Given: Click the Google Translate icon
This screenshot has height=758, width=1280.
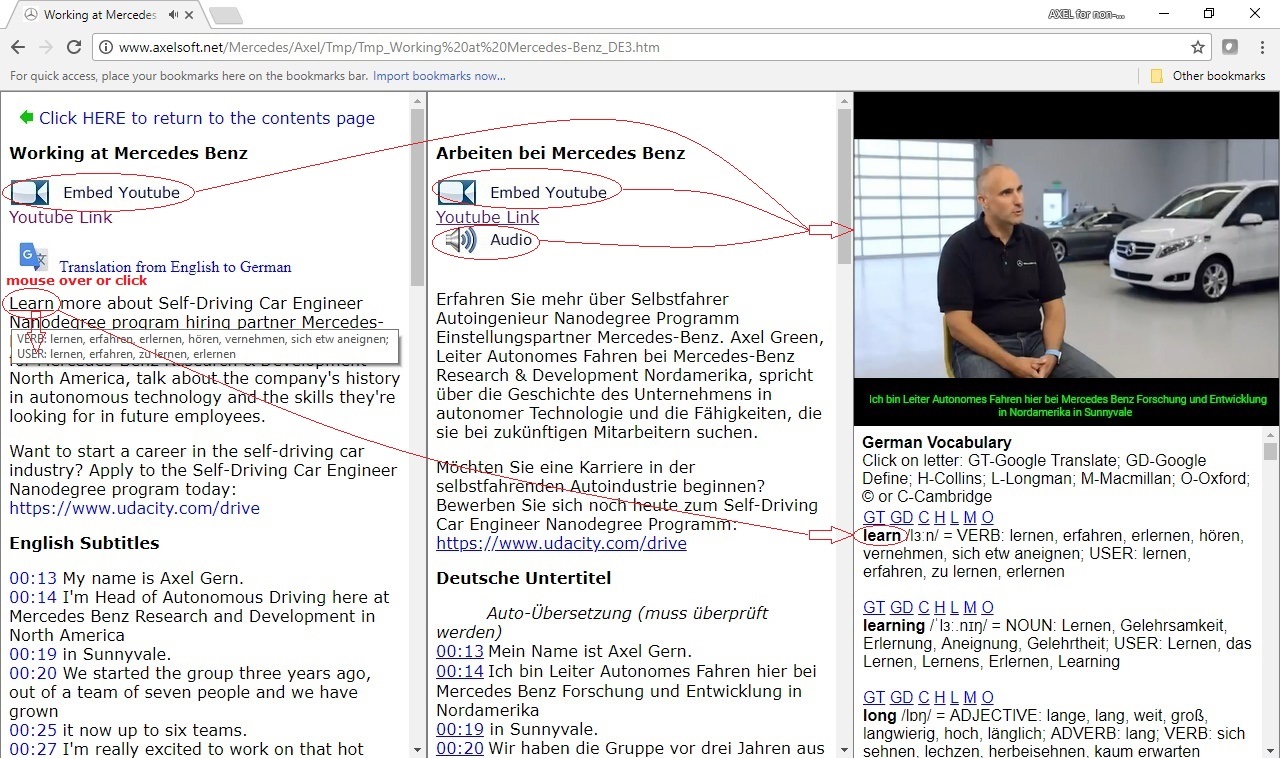Looking at the screenshot, I should 33,257.
